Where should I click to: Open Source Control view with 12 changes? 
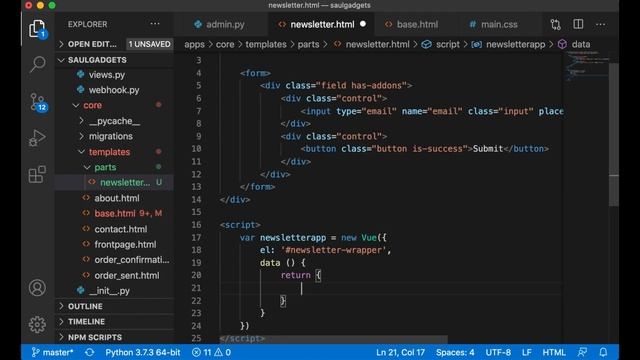click(37, 102)
